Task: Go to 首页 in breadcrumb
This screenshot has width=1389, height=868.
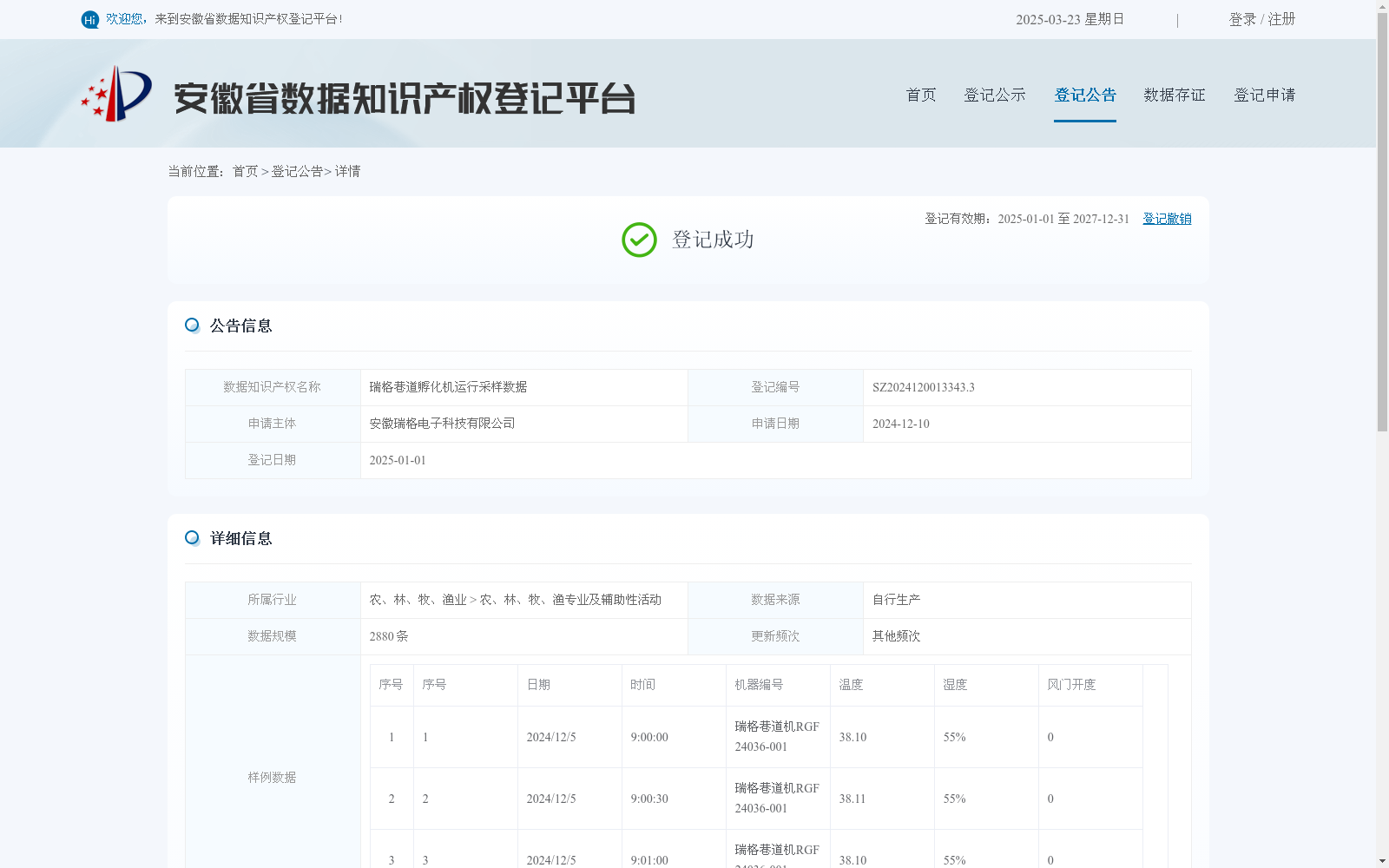Action: 245,172
